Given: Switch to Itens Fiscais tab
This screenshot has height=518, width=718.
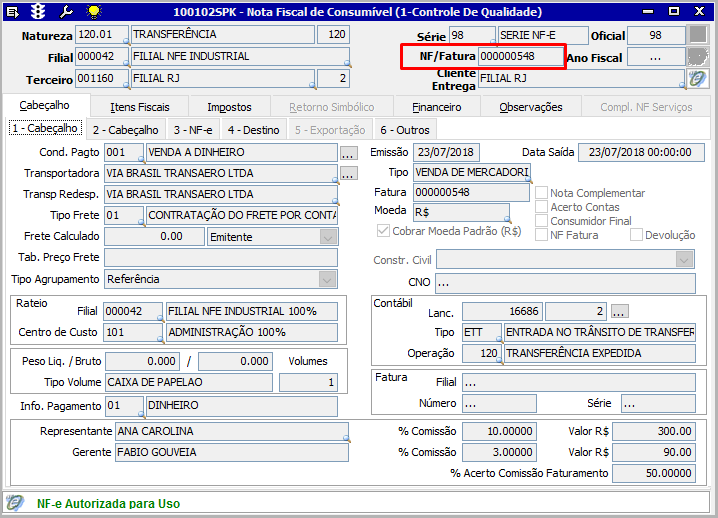Looking at the screenshot, I should [x=140, y=107].
